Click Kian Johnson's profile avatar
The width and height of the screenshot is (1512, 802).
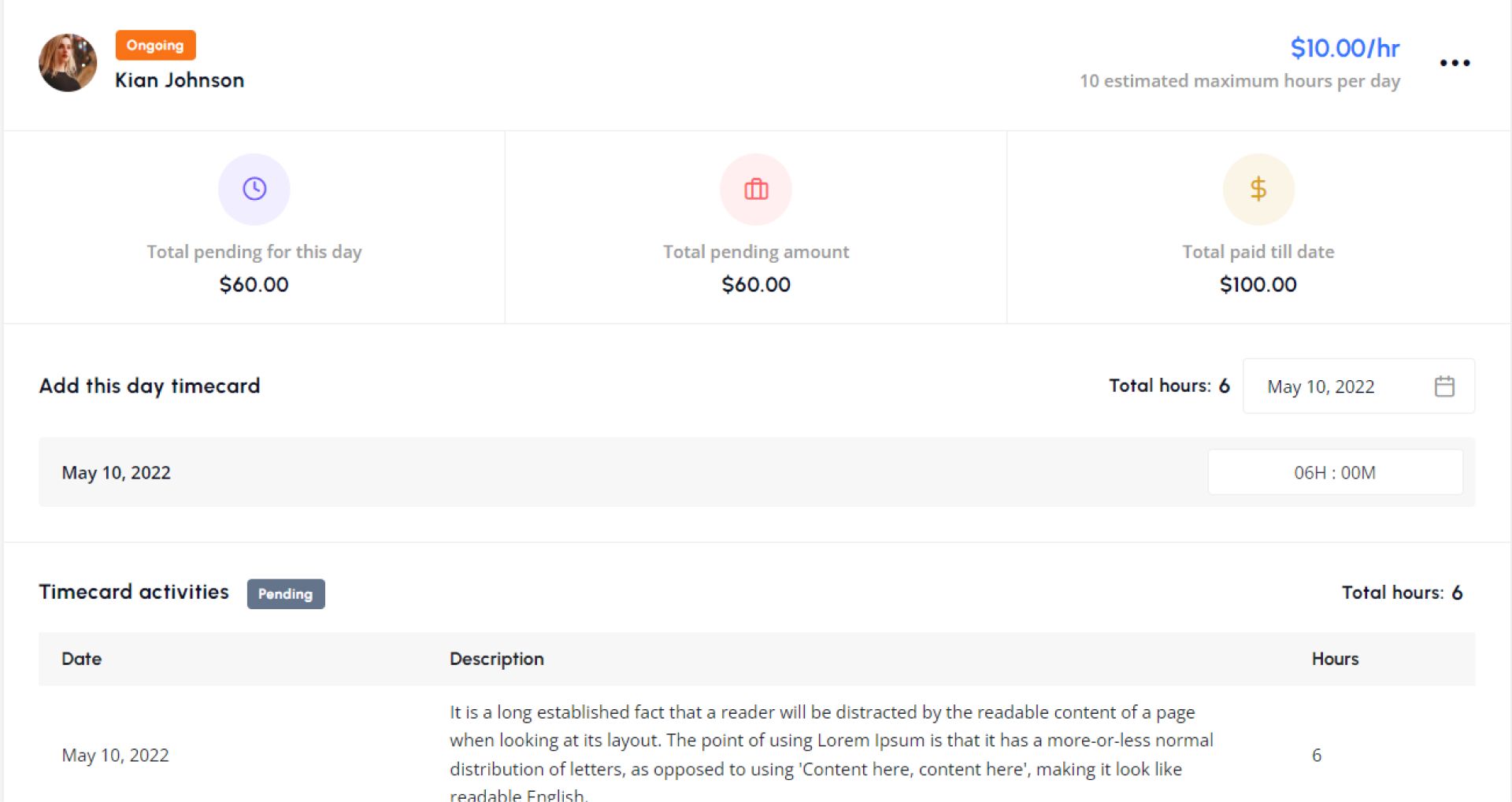tap(68, 63)
